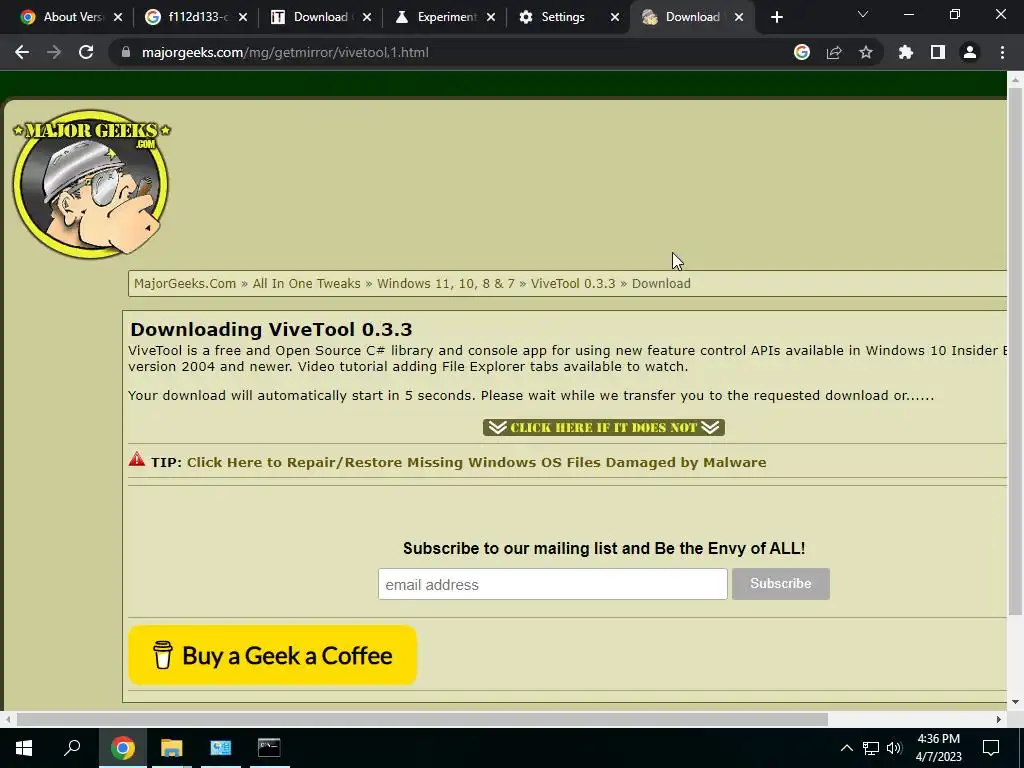Open Windows 11, 10, 8 & 7 breadcrumb
This screenshot has height=768, width=1024.
pyautogui.click(x=446, y=283)
